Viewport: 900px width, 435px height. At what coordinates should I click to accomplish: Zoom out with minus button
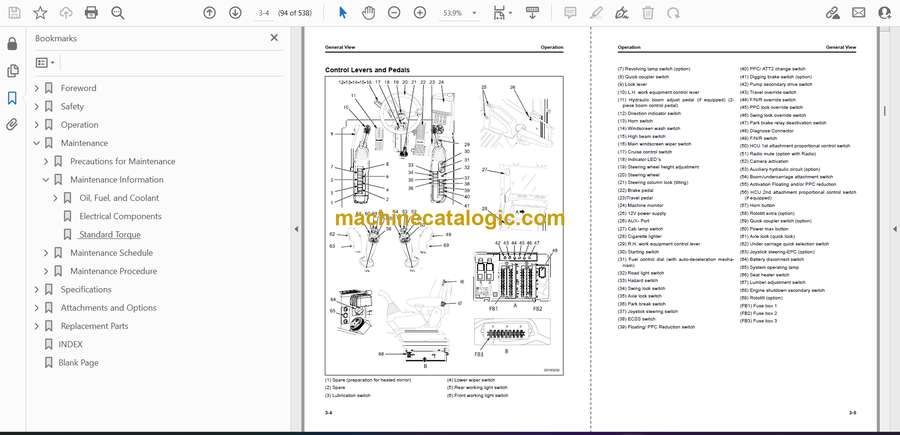point(394,13)
